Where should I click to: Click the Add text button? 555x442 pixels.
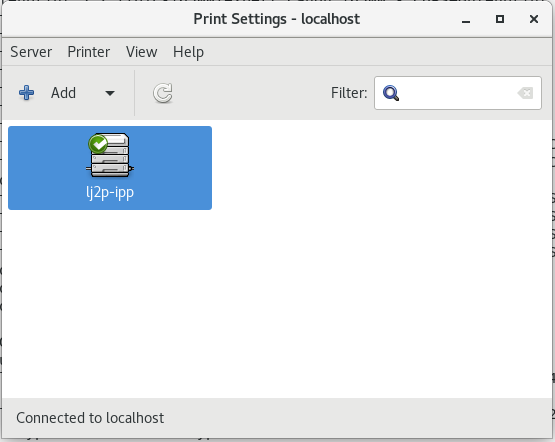pyautogui.click(x=63, y=93)
